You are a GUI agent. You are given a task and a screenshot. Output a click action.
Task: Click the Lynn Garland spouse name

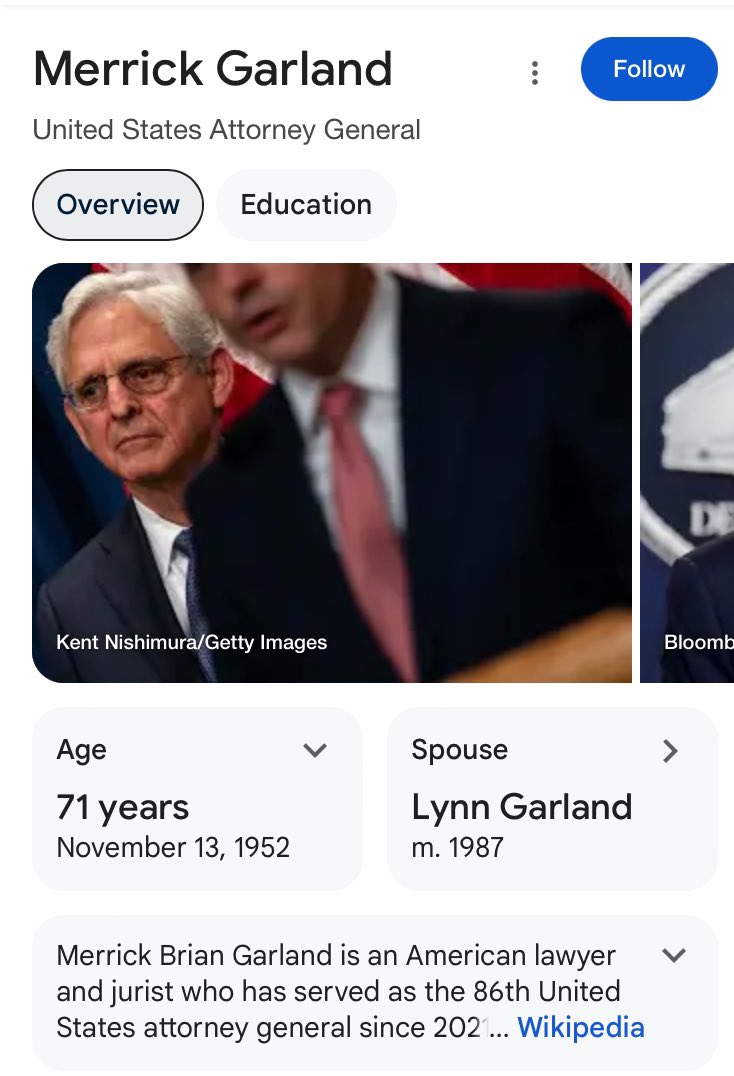(x=521, y=807)
